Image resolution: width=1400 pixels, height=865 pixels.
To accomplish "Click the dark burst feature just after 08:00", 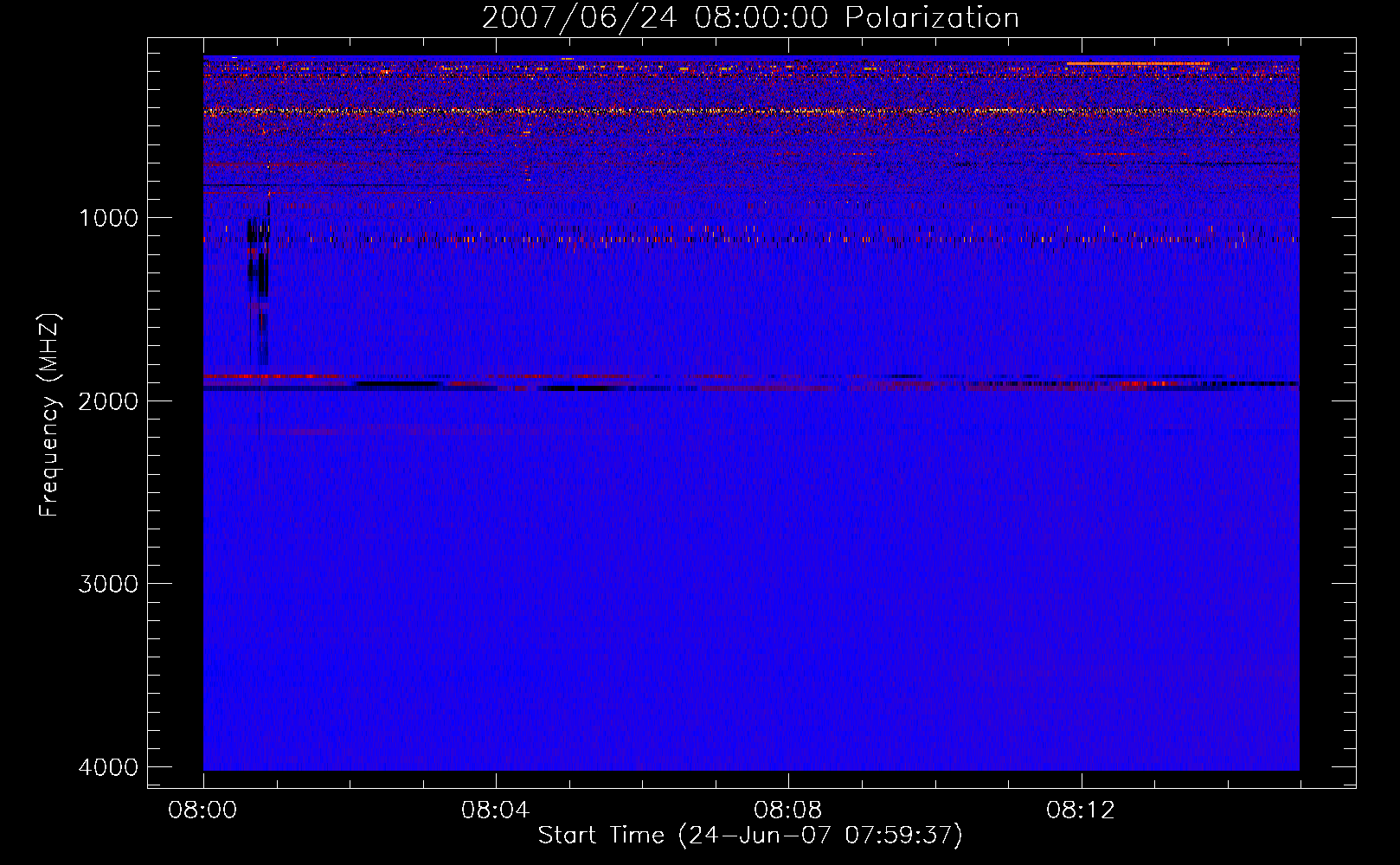I will point(259,281).
